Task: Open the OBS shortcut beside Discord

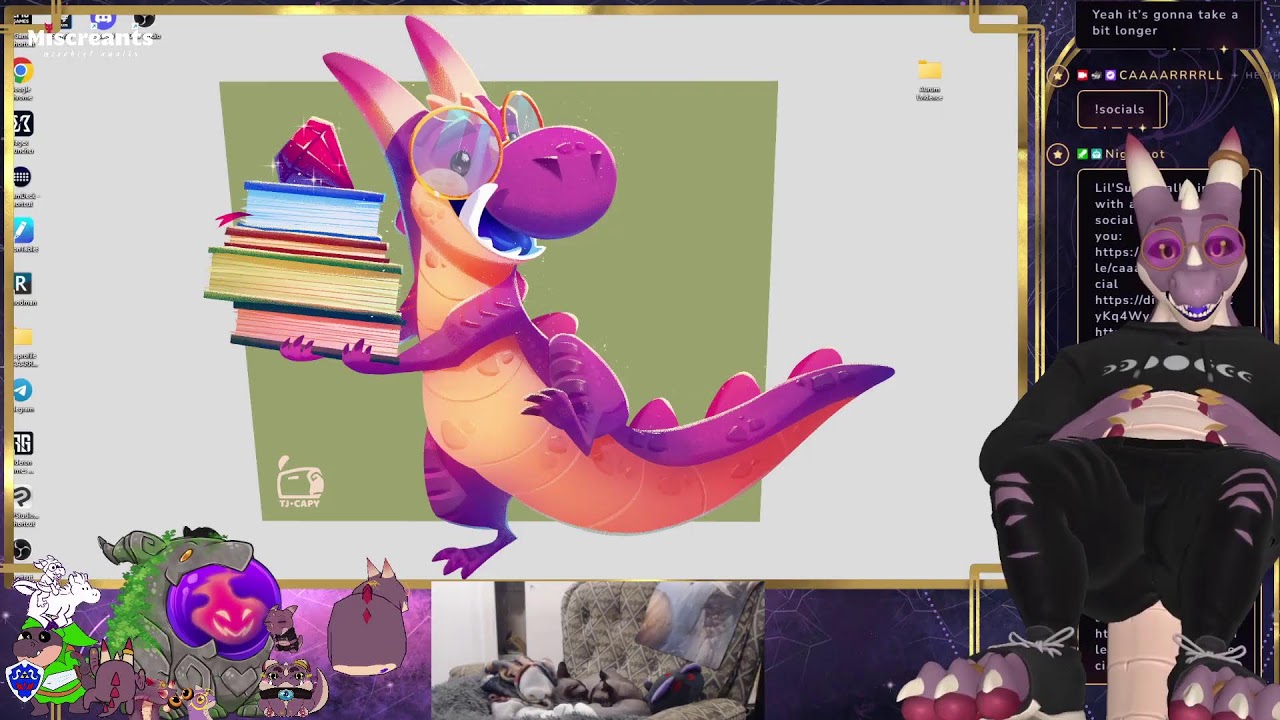Action: [x=144, y=20]
